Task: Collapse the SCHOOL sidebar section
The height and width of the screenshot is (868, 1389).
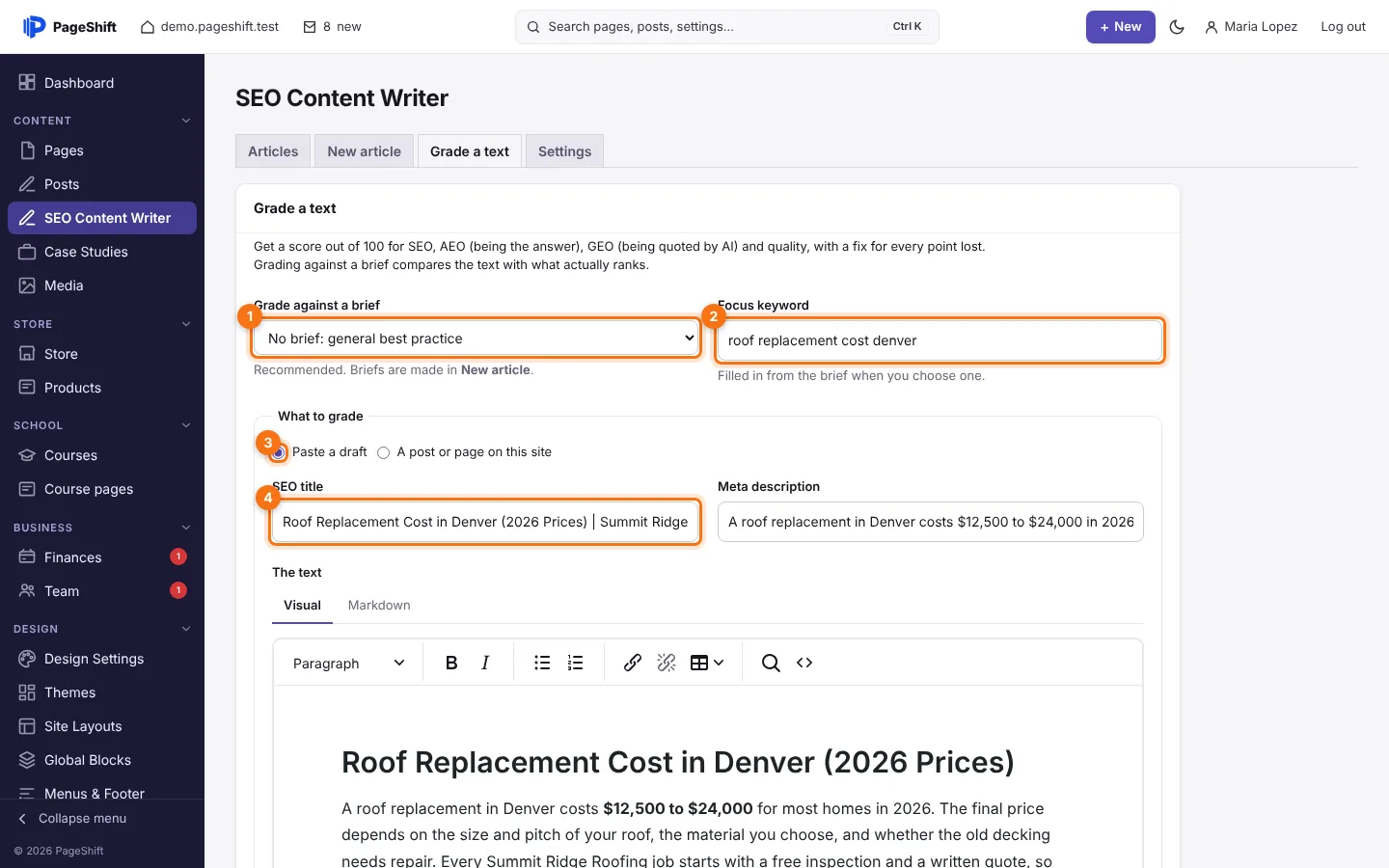Action: (186, 425)
